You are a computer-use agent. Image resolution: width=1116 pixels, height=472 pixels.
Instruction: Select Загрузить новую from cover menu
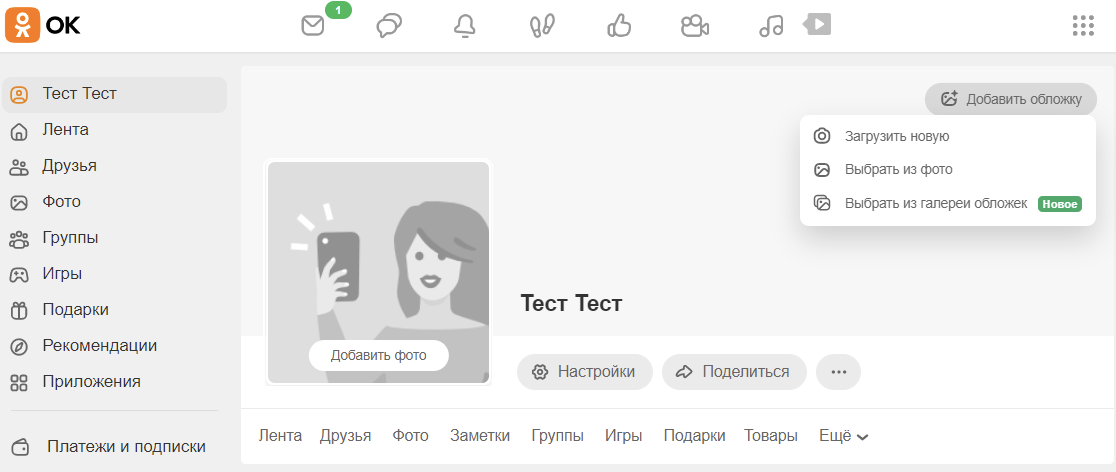[896, 136]
